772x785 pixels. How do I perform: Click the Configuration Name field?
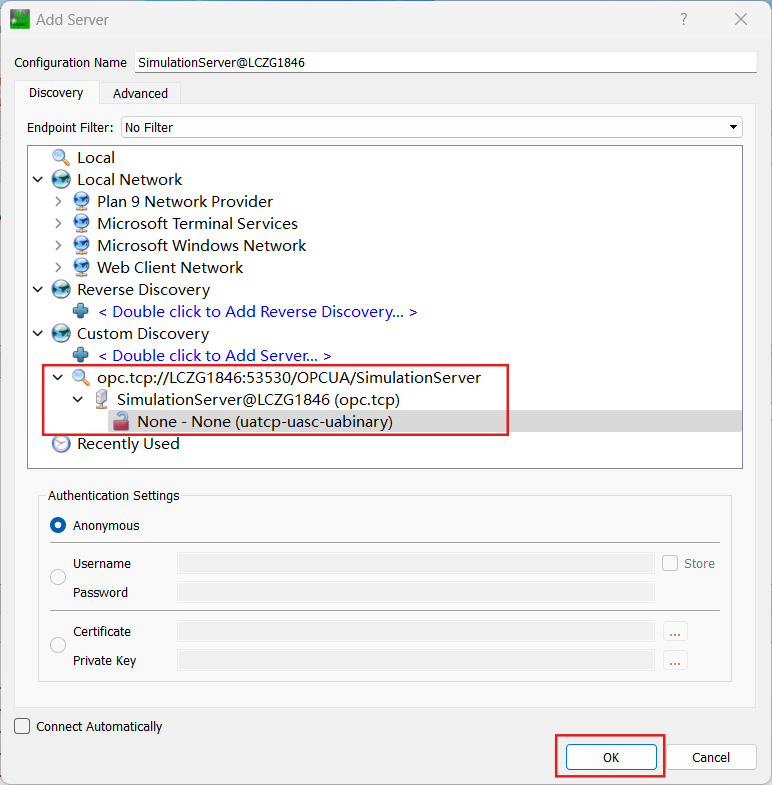[x=446, y=63]
